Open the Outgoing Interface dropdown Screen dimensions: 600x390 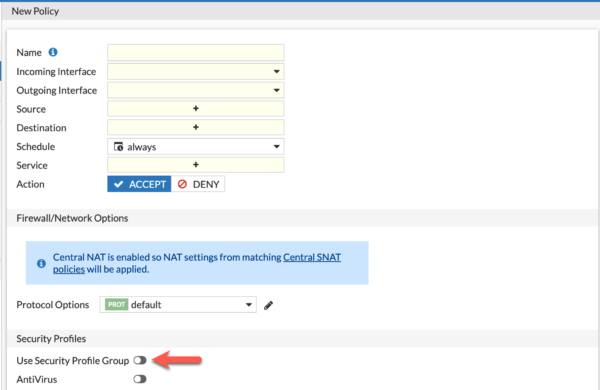(x=196, y=90)
